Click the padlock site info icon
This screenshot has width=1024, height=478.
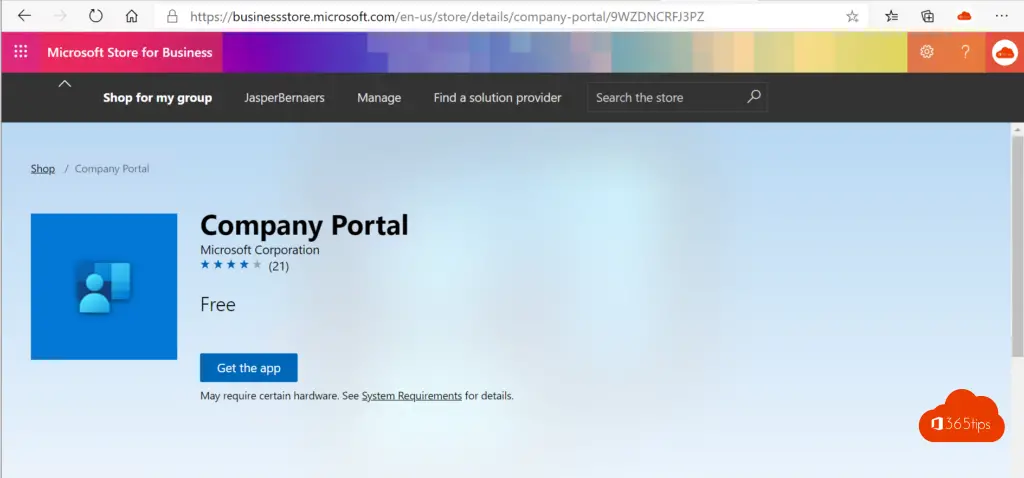(172, 16)
